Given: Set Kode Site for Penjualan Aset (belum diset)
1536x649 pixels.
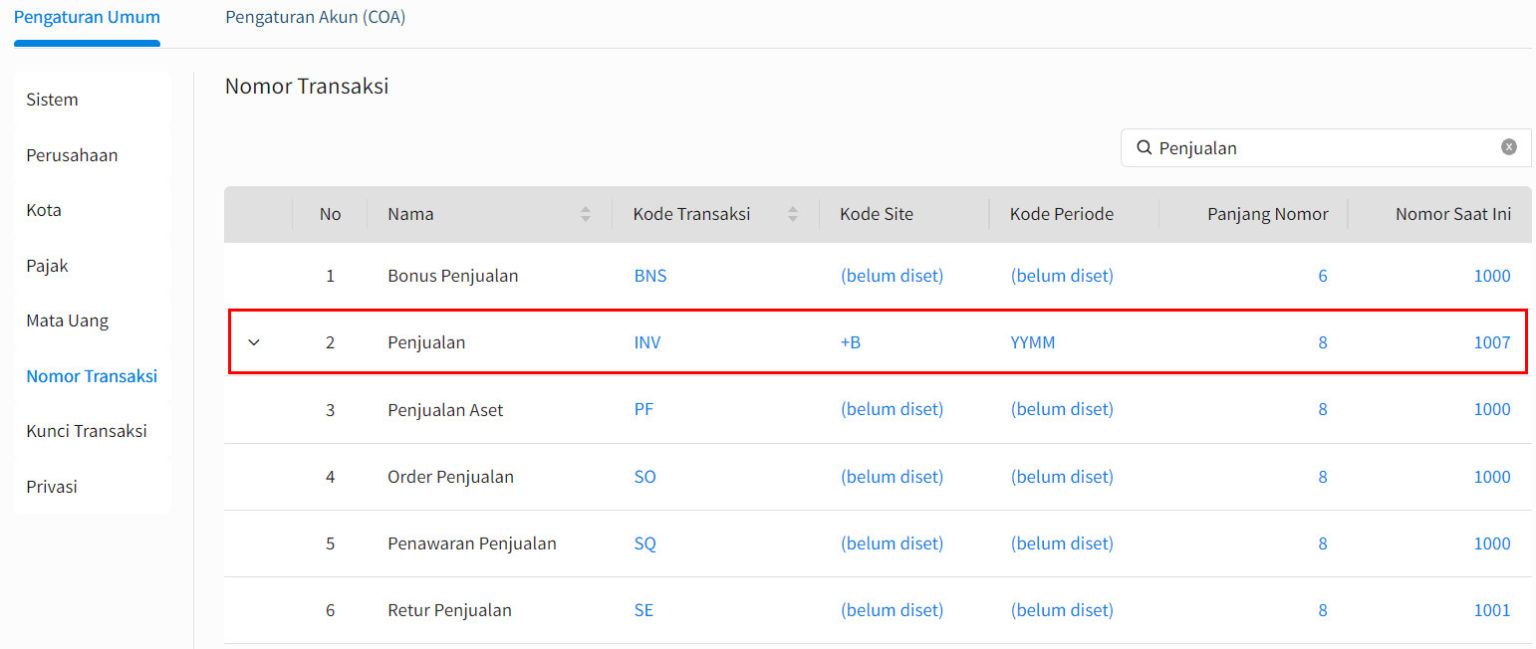Looking at the screenshot, I should (x=892, y=409).
